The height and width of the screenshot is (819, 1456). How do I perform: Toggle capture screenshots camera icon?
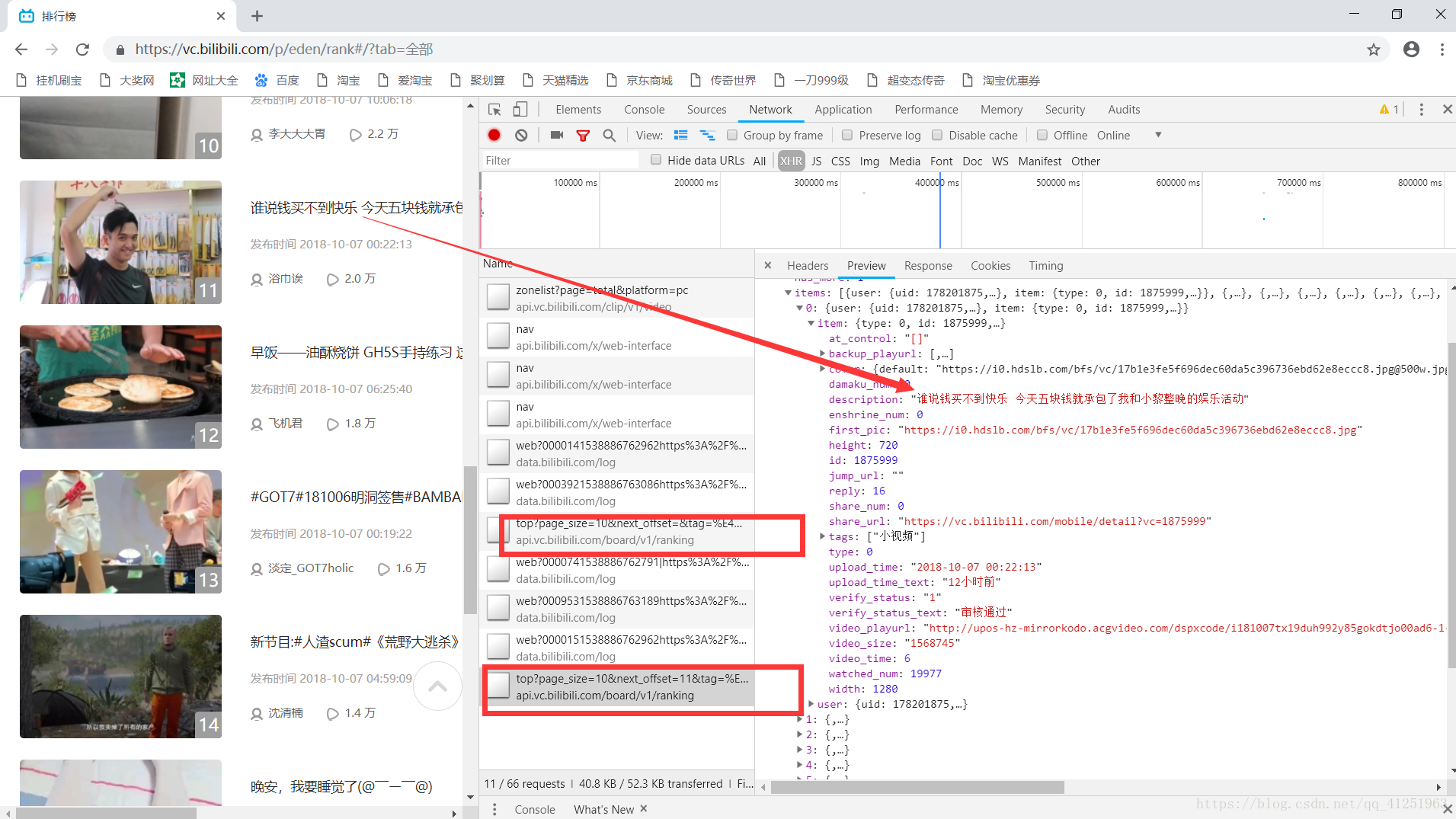557,135
